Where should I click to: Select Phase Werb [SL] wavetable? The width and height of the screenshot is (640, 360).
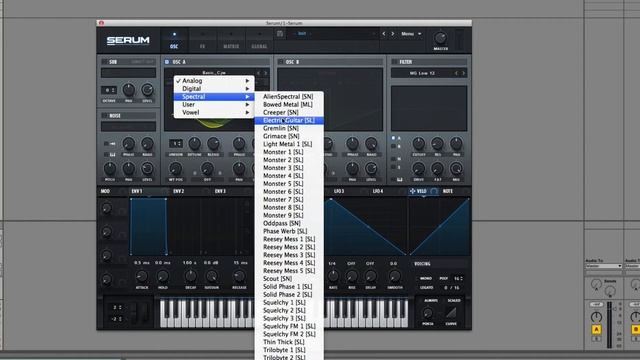pyautogui.click(x=289, y=231)
